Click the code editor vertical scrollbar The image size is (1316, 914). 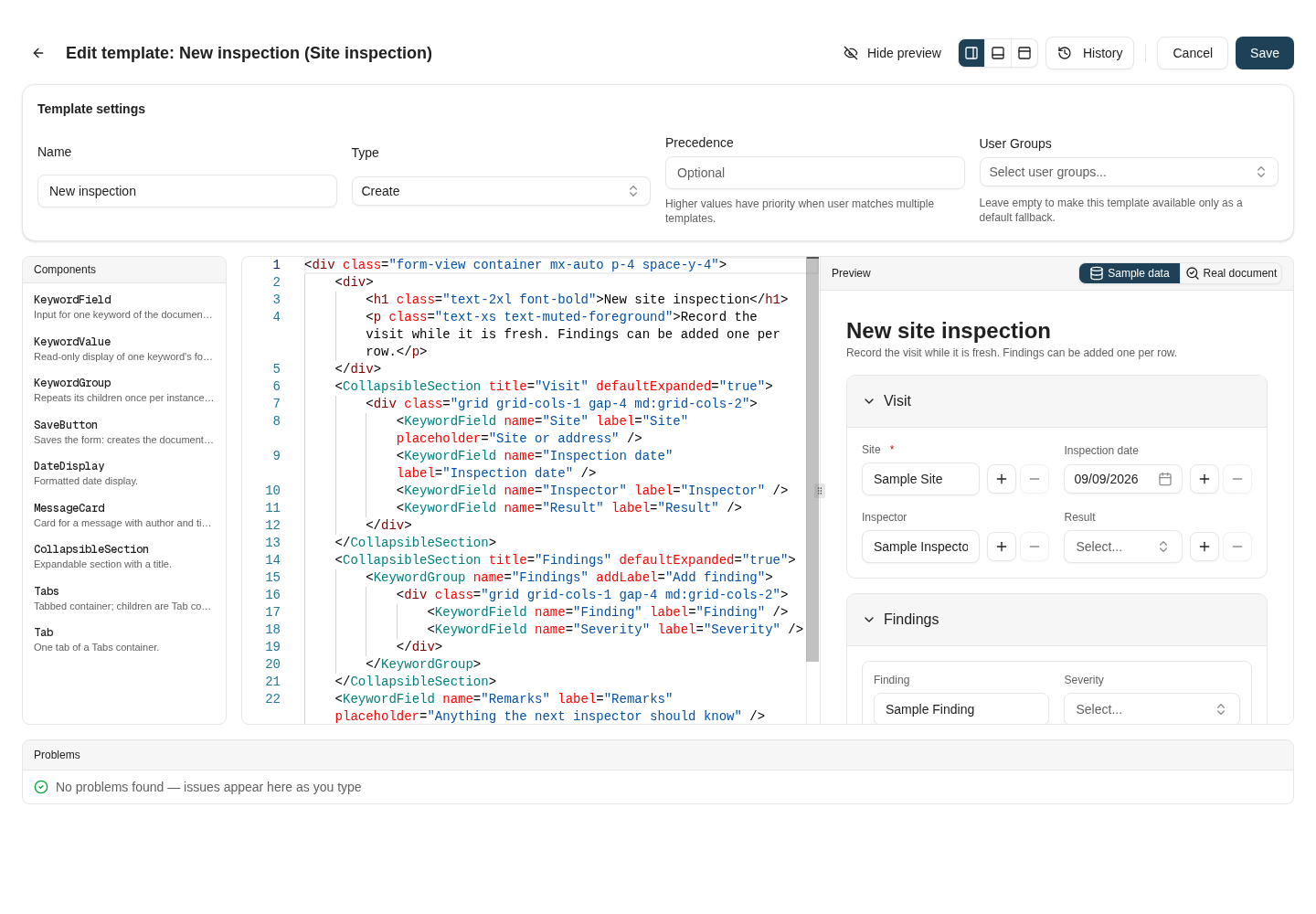(x=812, y=460)
